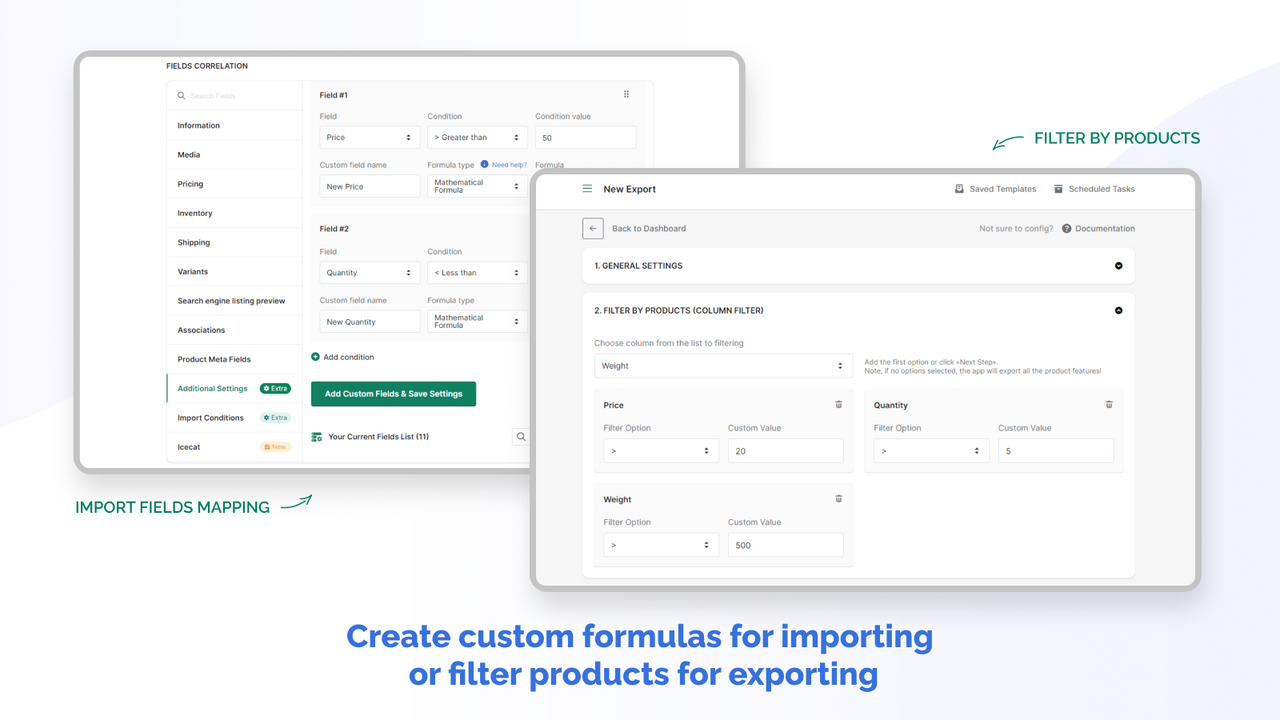Open the Weight column filter dropdown
This screenshot has height=720, width=1280.
tap(722, 365)
